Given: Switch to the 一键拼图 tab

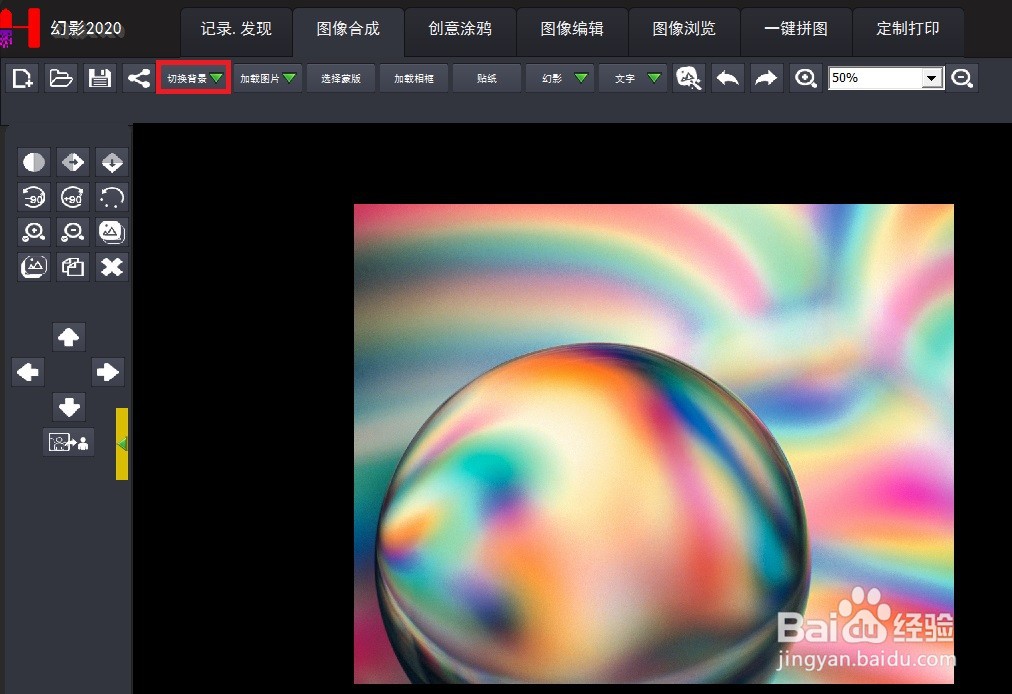Looking at the screenshot, I should (796, 29).
